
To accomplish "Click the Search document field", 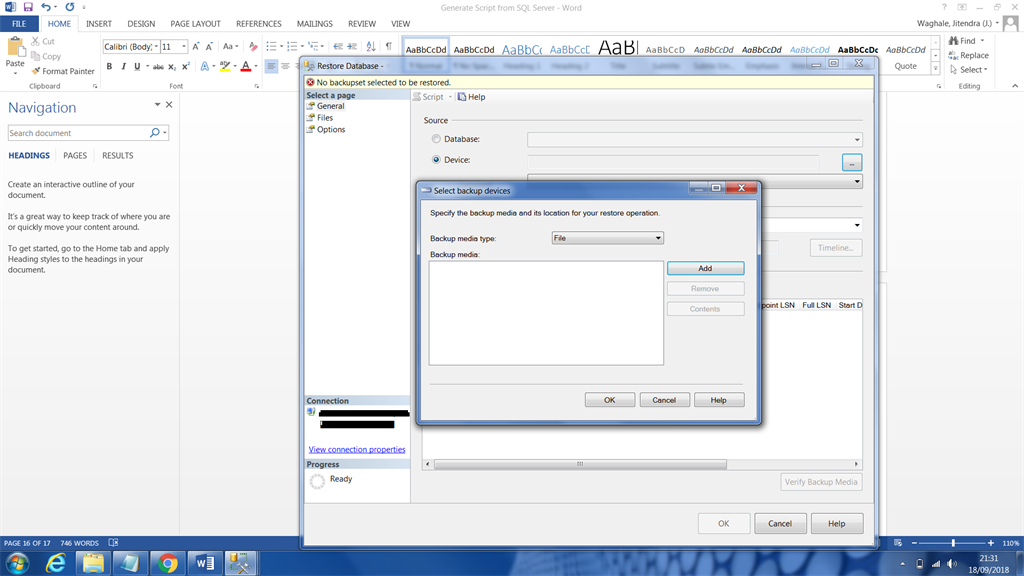I will (x=78, y=133).
